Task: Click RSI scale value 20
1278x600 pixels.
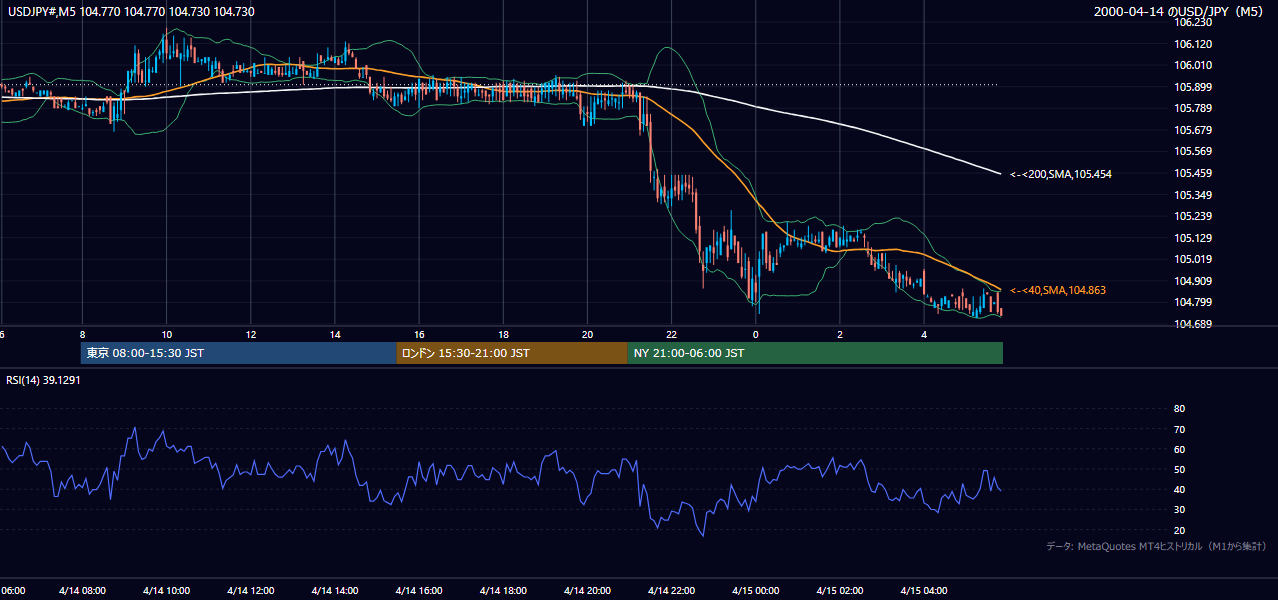Action: (1179, 530)
